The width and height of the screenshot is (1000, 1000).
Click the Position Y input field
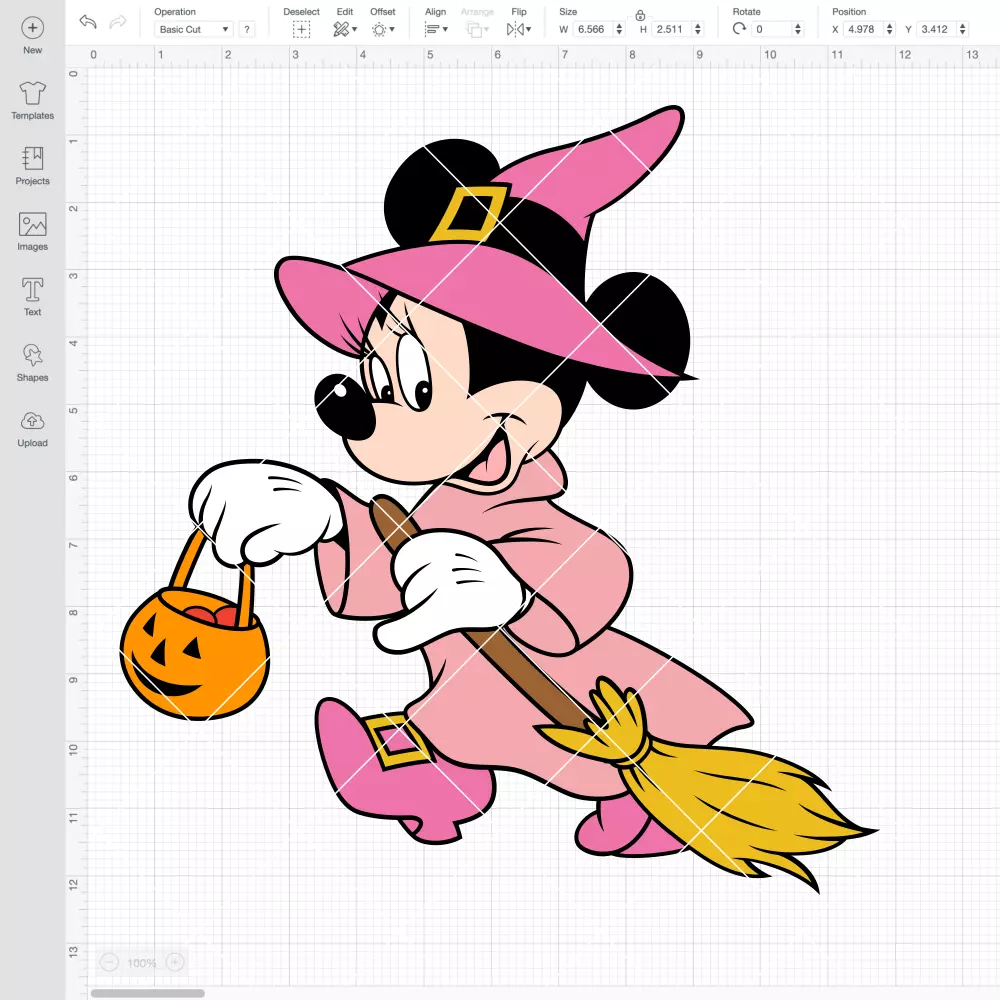(x=936, y=29)
